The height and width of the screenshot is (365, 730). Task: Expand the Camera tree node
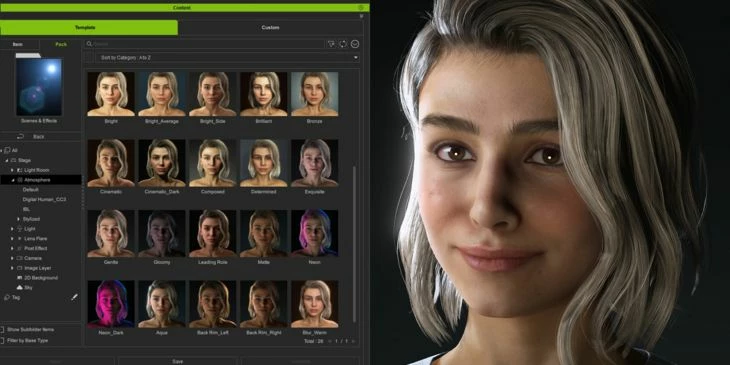pyautogui.click(x=12, y=258)
